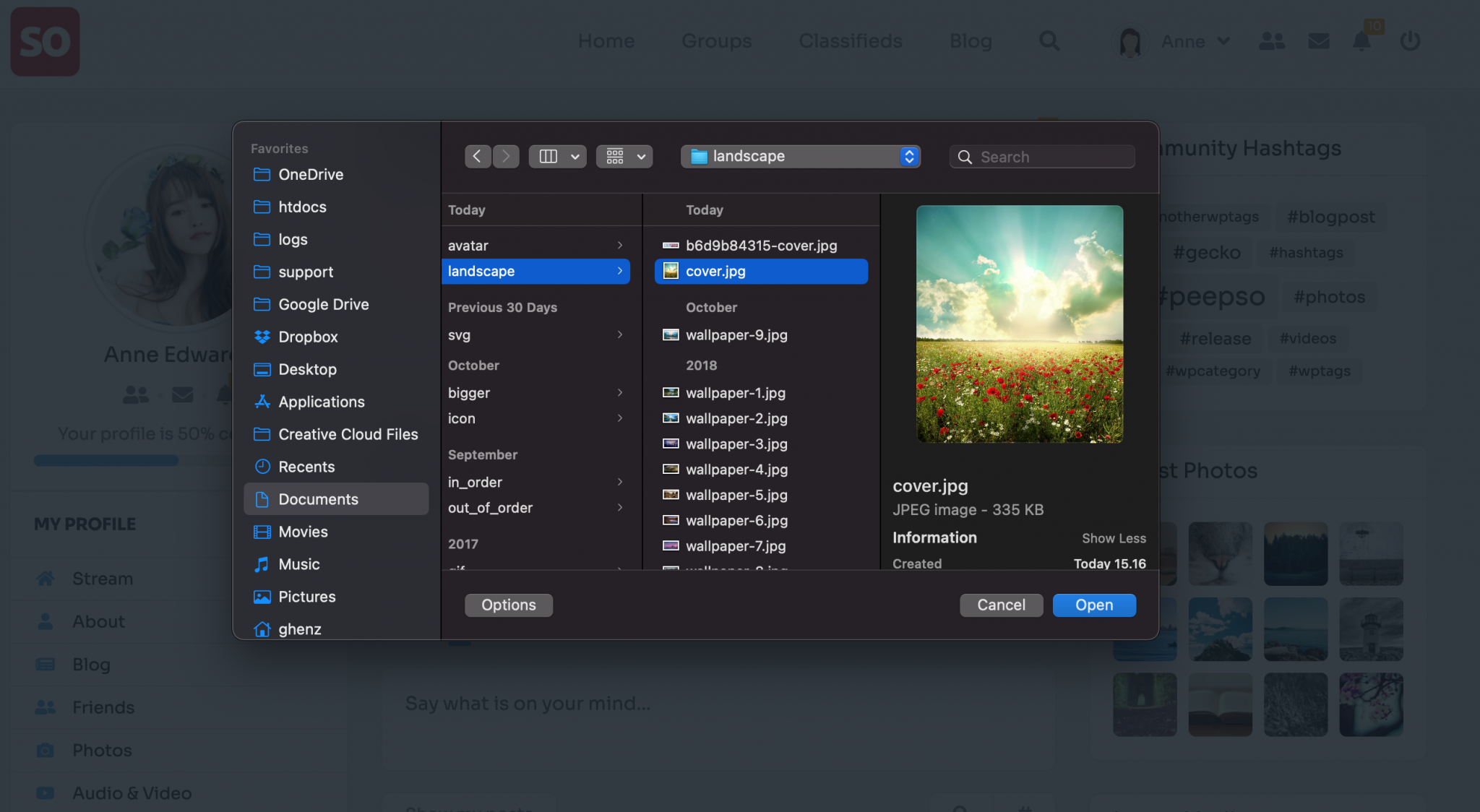
Task: Open the Music folder in the sidebar
Action: 298,564
